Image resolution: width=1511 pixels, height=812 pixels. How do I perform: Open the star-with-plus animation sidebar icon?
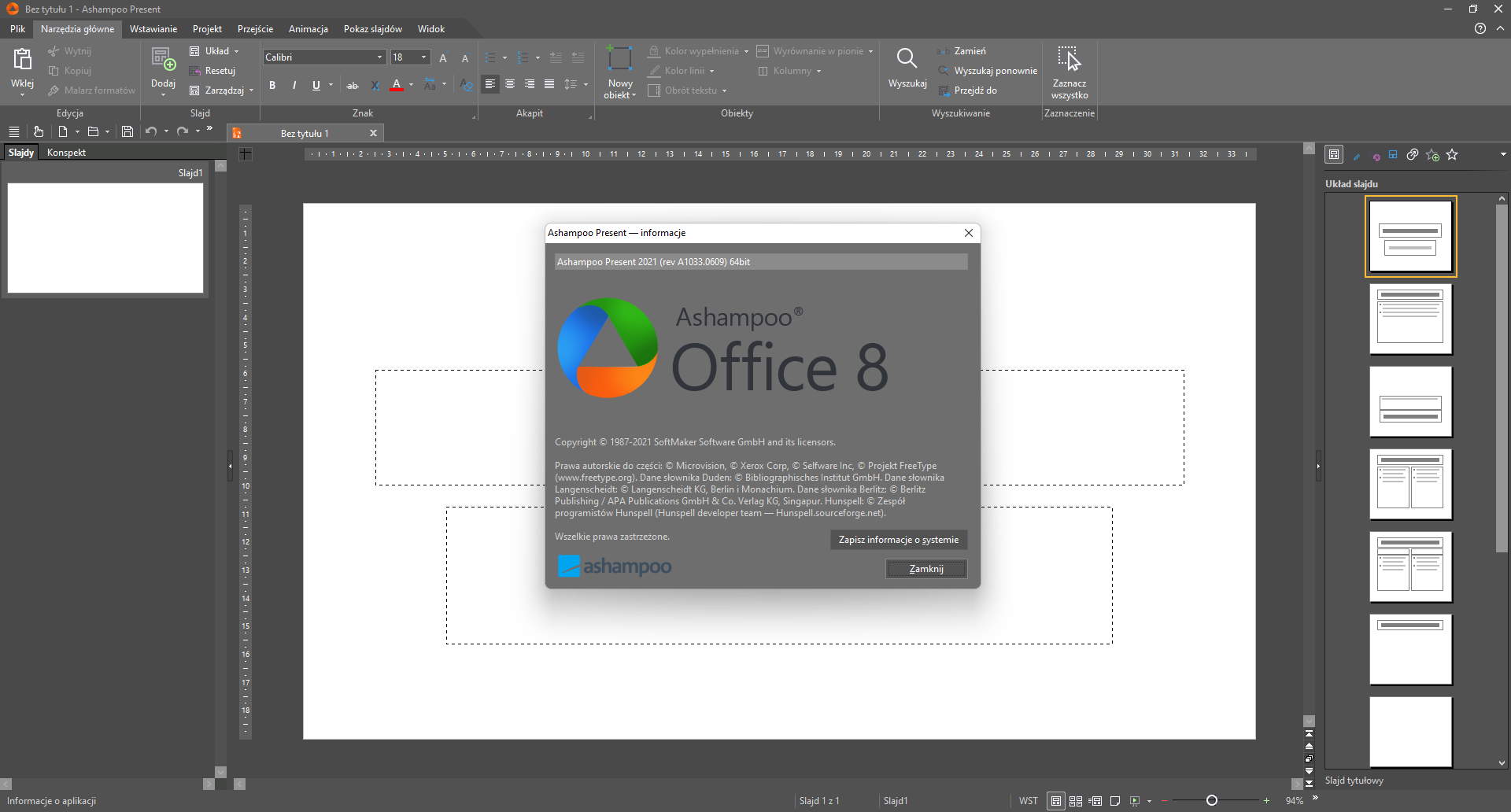click(1432, 155)
